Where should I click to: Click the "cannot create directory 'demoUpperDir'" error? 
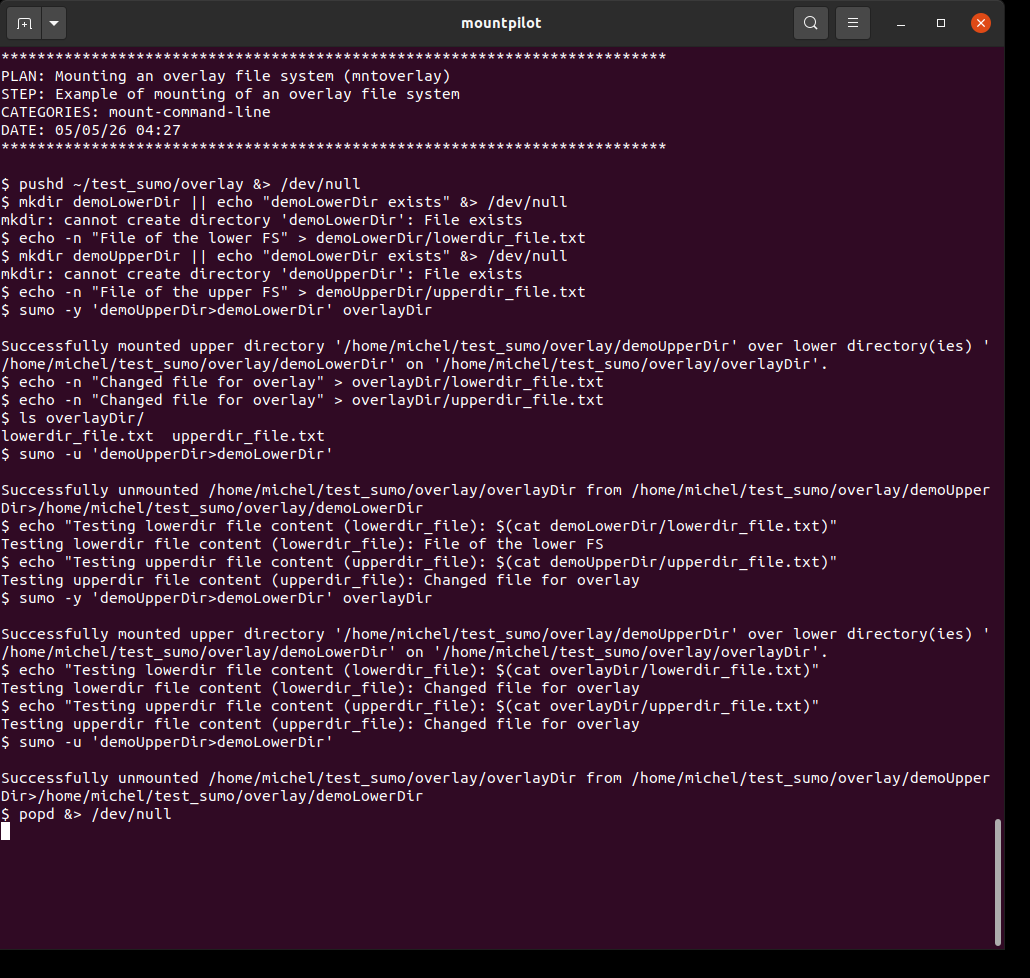click(261, 275)
